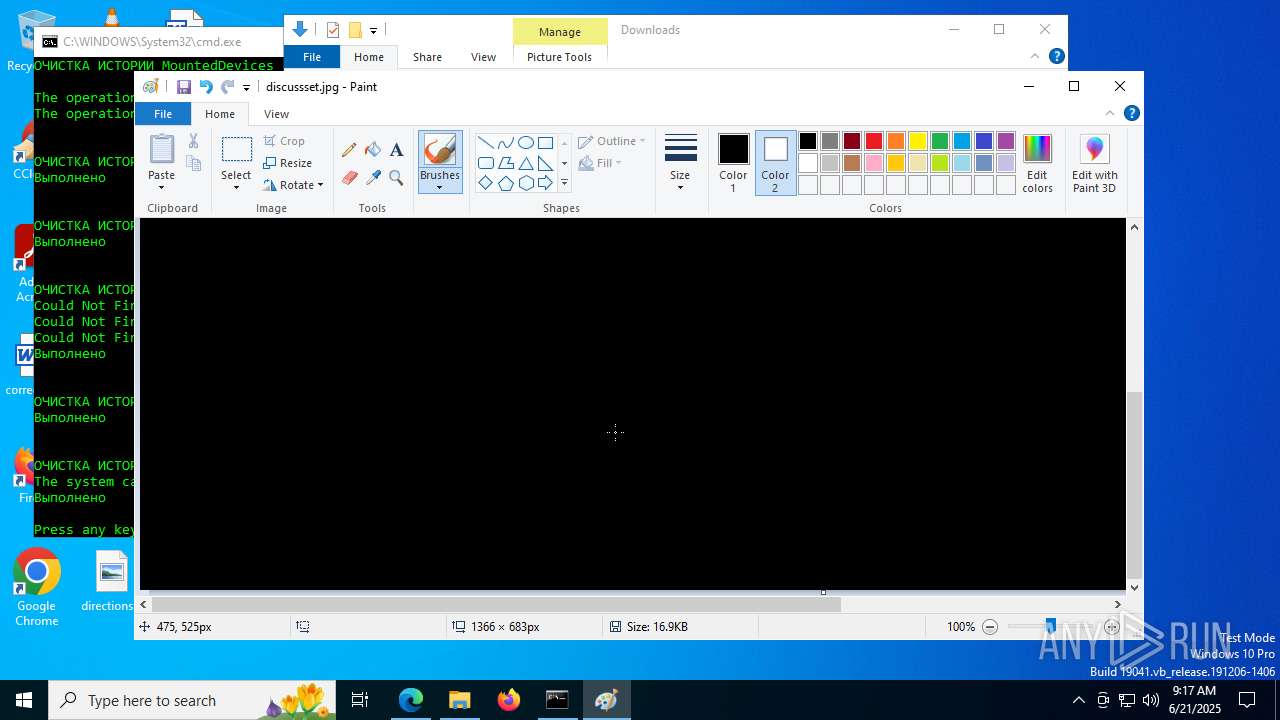Viewport: 1280px width, 720px height.
Task: Open Task View on the taskbar
Action: 361,700
